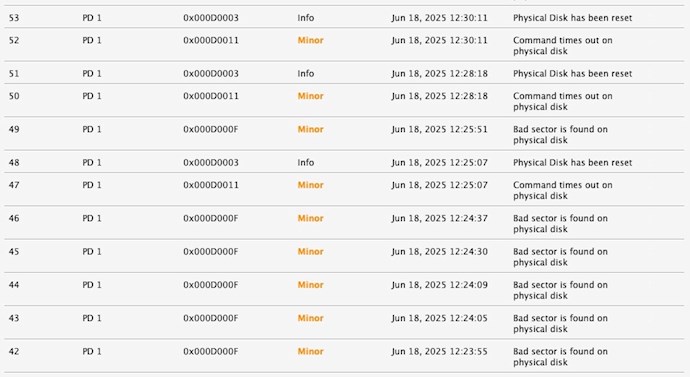This screenshot has width=690, height=377.
Task: Select event 52 Command times out
Action: point(345,45)
